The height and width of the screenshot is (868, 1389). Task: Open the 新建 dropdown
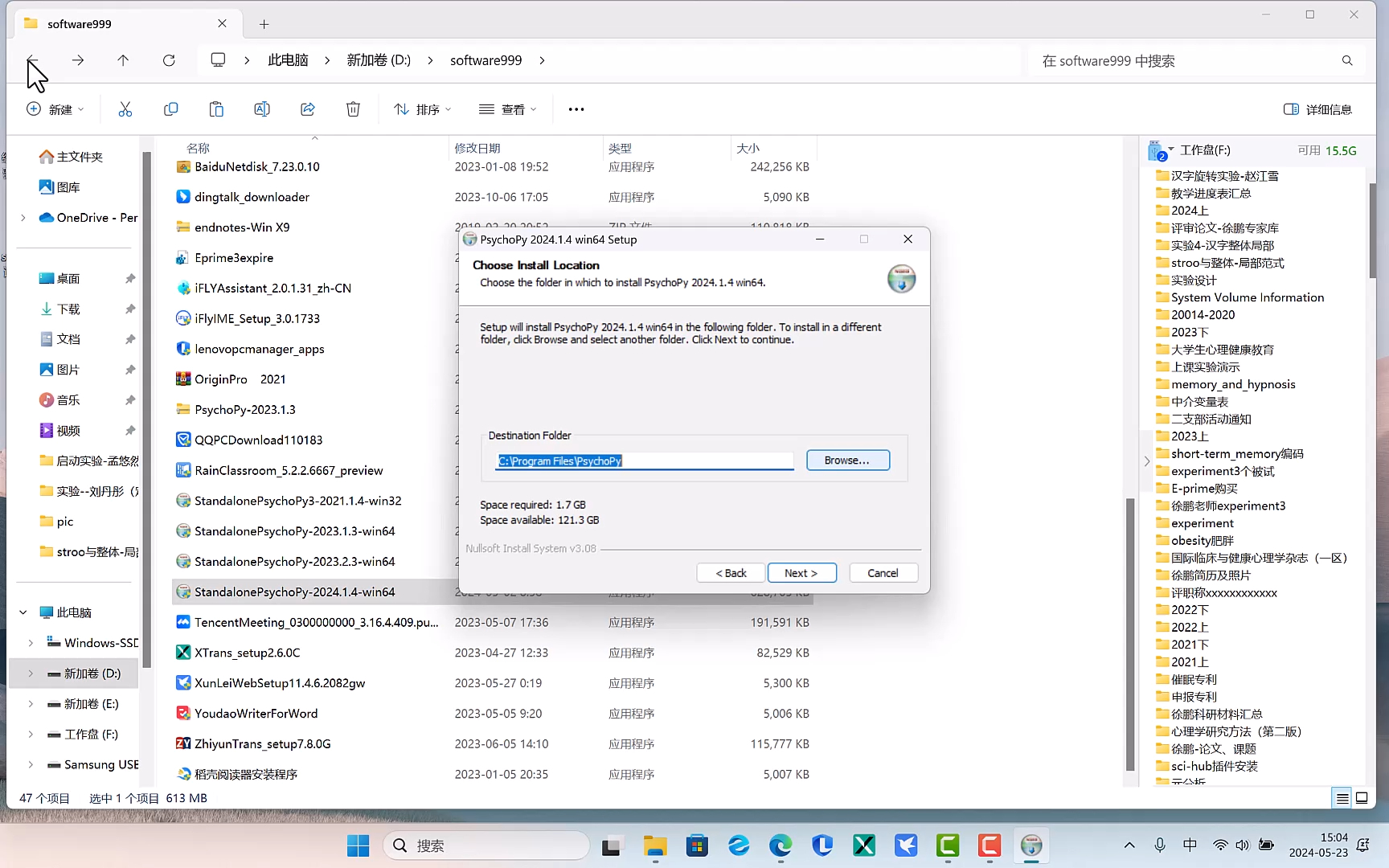point(55,109)
